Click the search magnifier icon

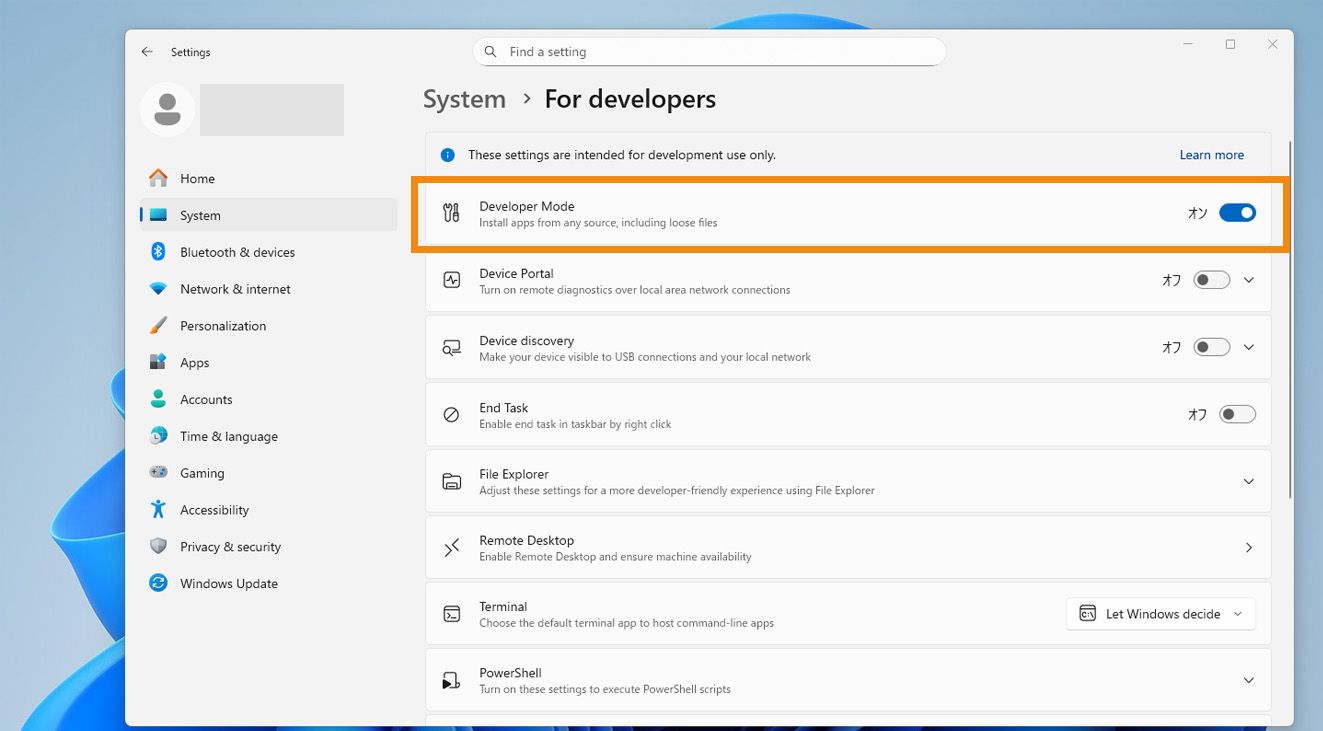pos(490,52)
